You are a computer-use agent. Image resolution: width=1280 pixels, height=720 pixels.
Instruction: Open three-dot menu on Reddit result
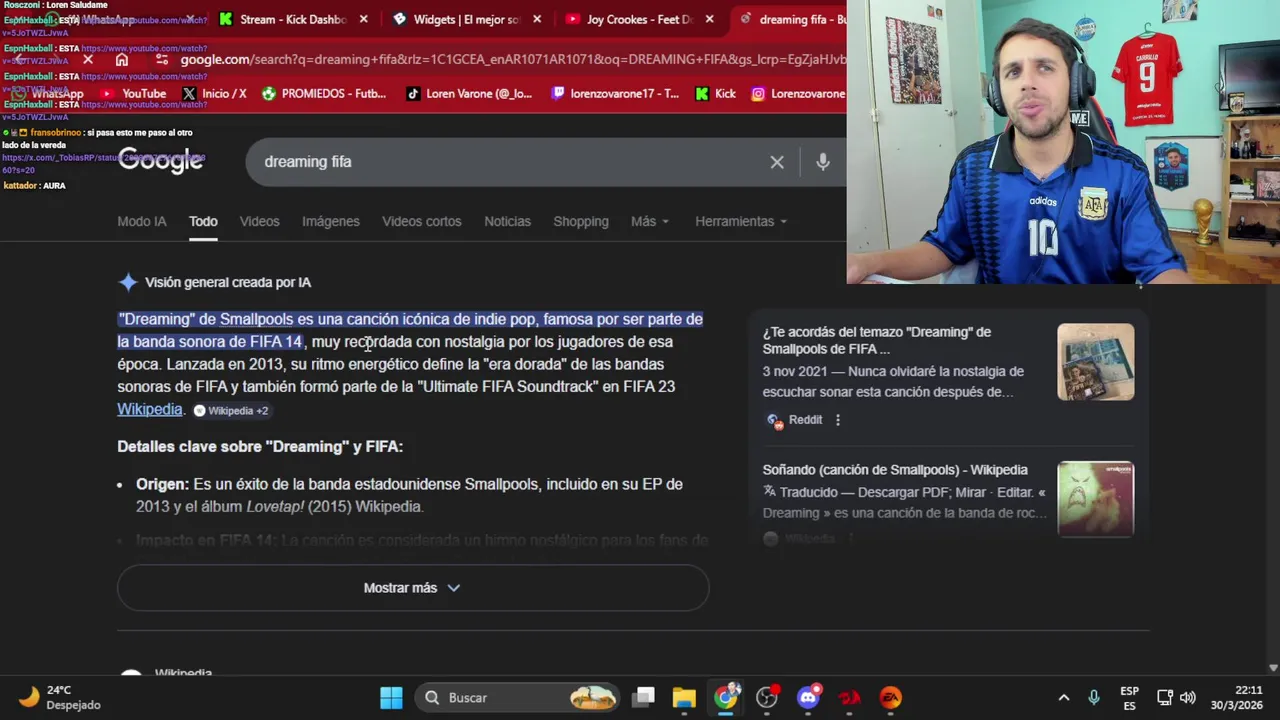click(x=838, y=420)
